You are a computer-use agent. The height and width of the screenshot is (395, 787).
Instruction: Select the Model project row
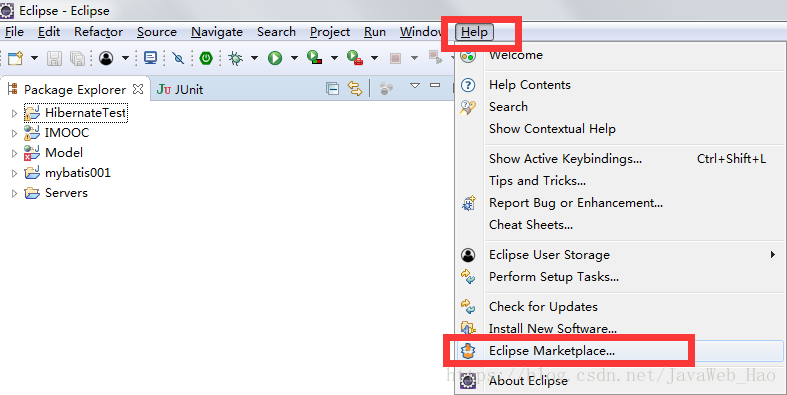(54, 153)
